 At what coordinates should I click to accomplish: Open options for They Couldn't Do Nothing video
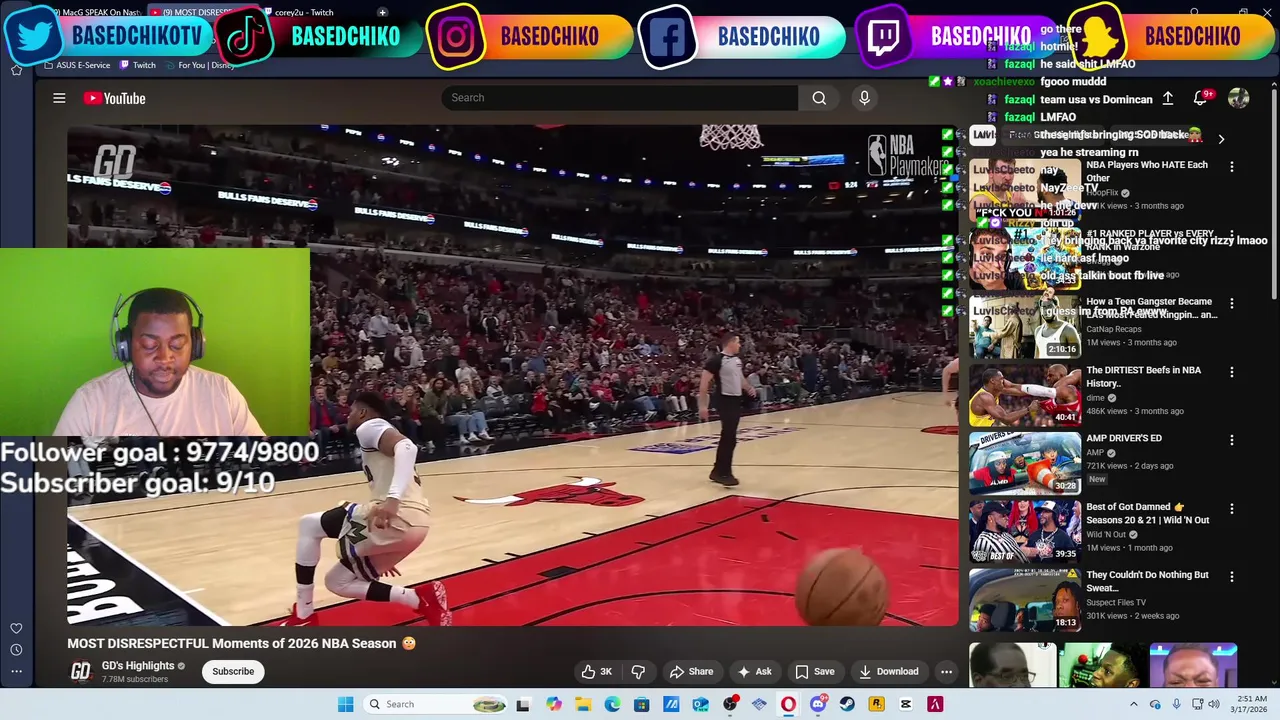(1232, 577)
